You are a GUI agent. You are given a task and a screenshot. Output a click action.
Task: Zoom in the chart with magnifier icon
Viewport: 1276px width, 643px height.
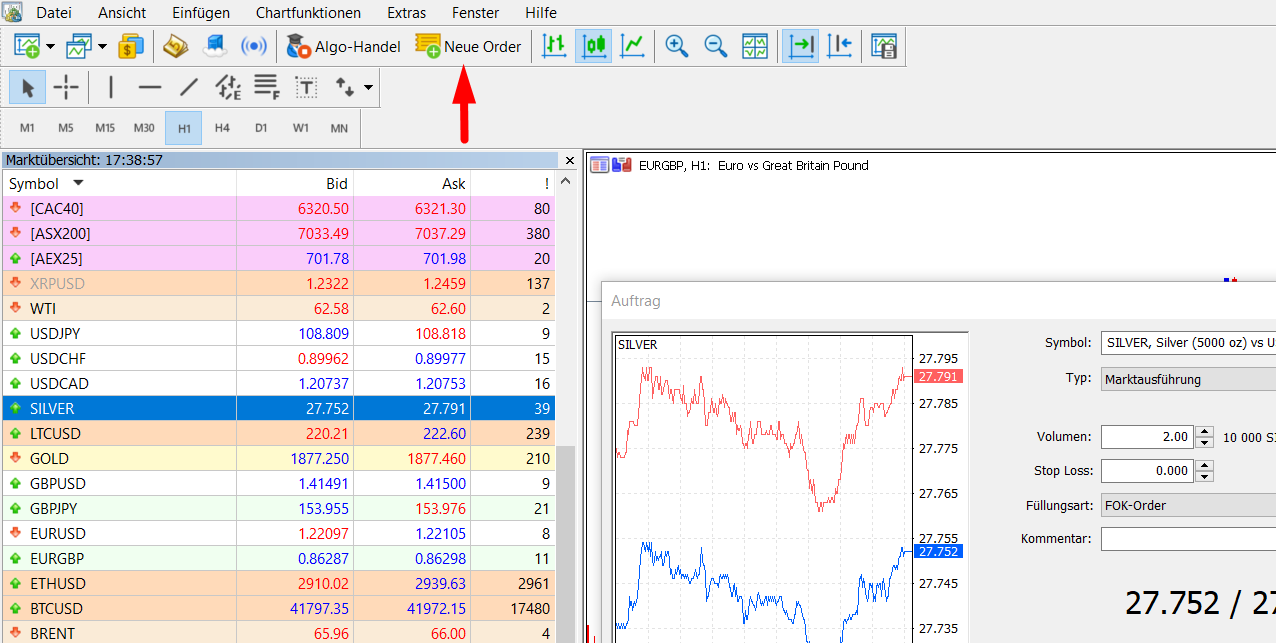point(677,46)
